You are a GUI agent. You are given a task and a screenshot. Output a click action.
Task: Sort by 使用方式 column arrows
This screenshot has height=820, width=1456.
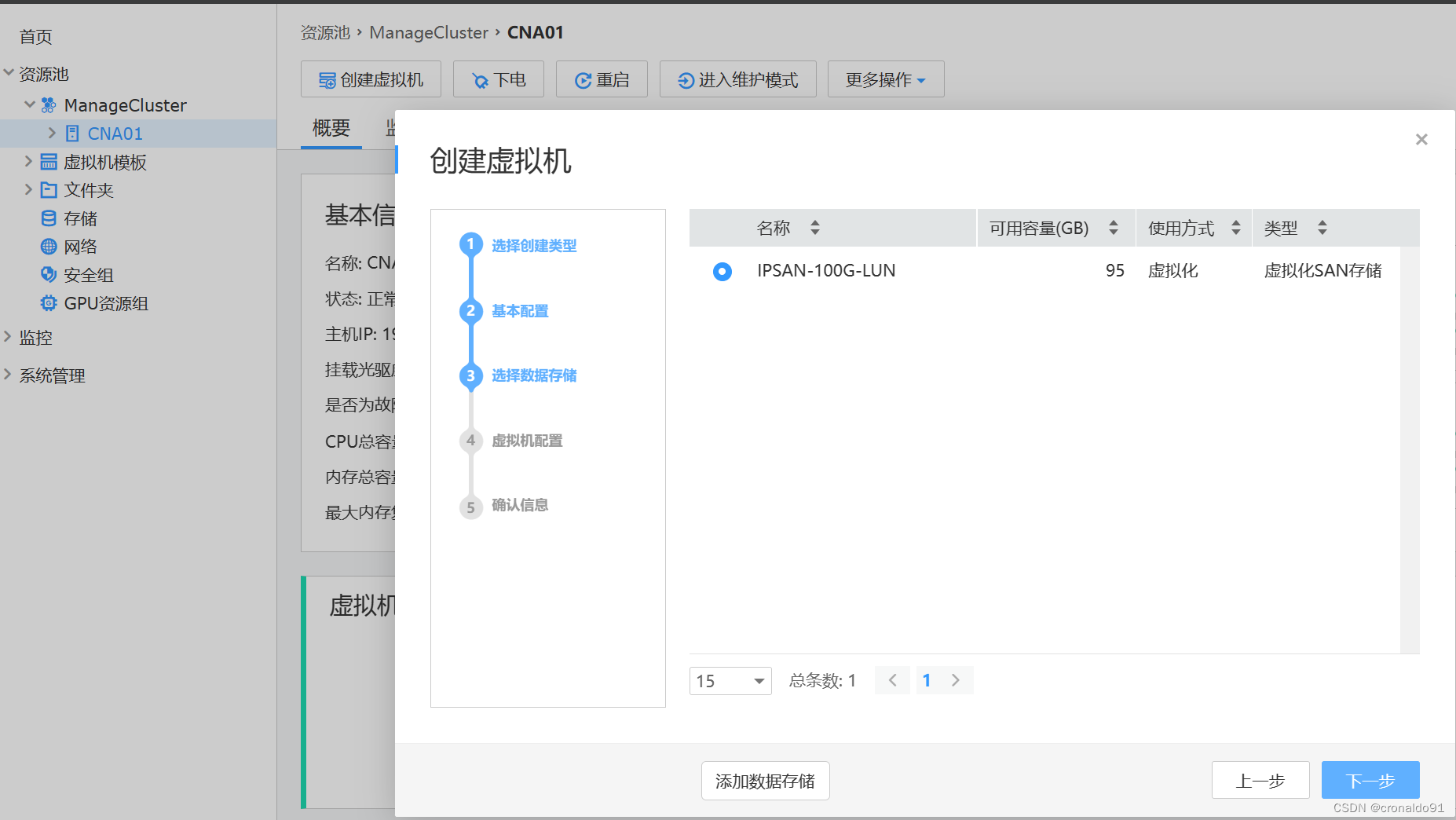(1236, 228)
